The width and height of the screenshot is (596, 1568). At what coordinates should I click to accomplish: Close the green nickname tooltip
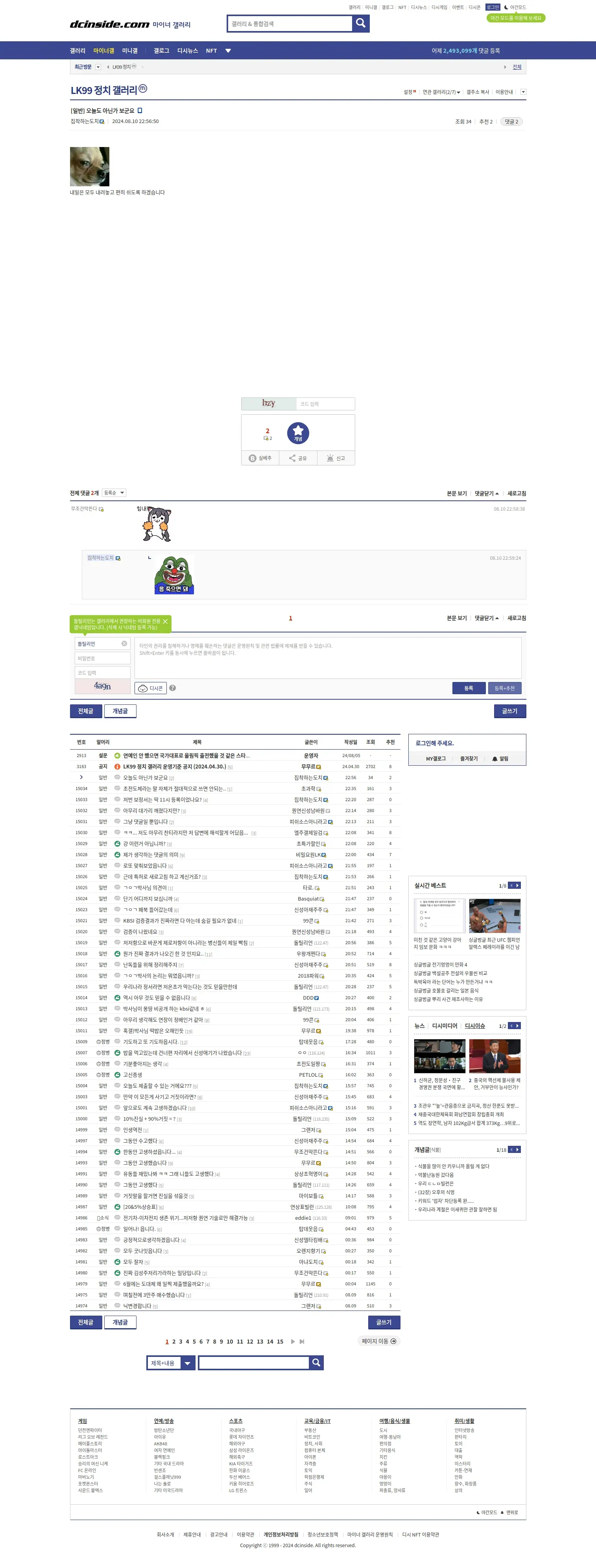165,621
